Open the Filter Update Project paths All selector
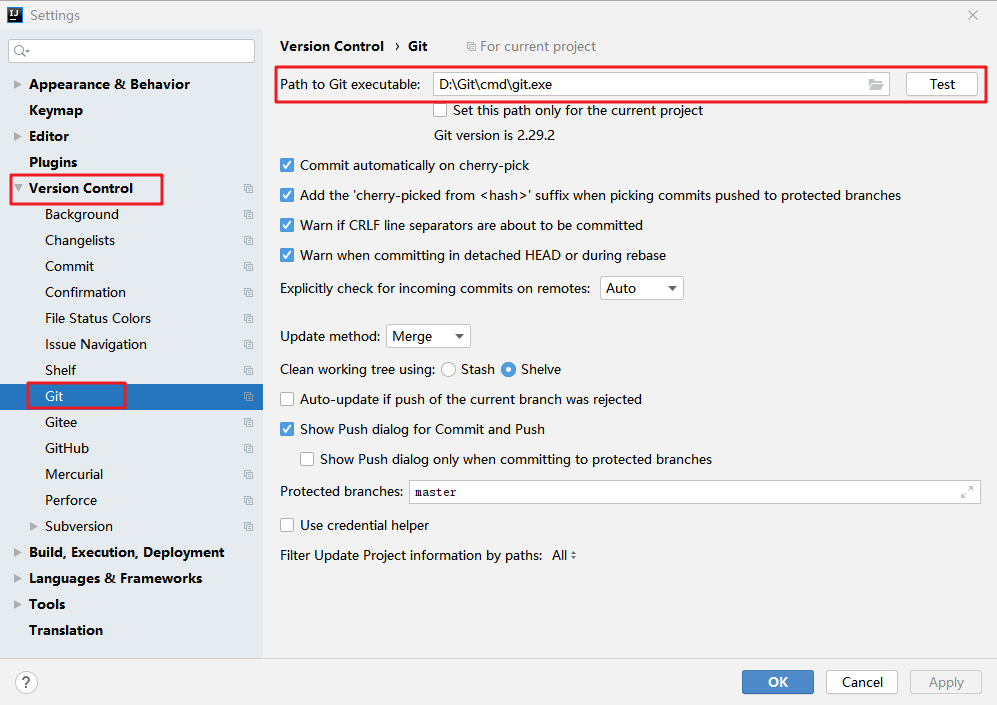Screen dimensions: 997x705 [564, 556]
